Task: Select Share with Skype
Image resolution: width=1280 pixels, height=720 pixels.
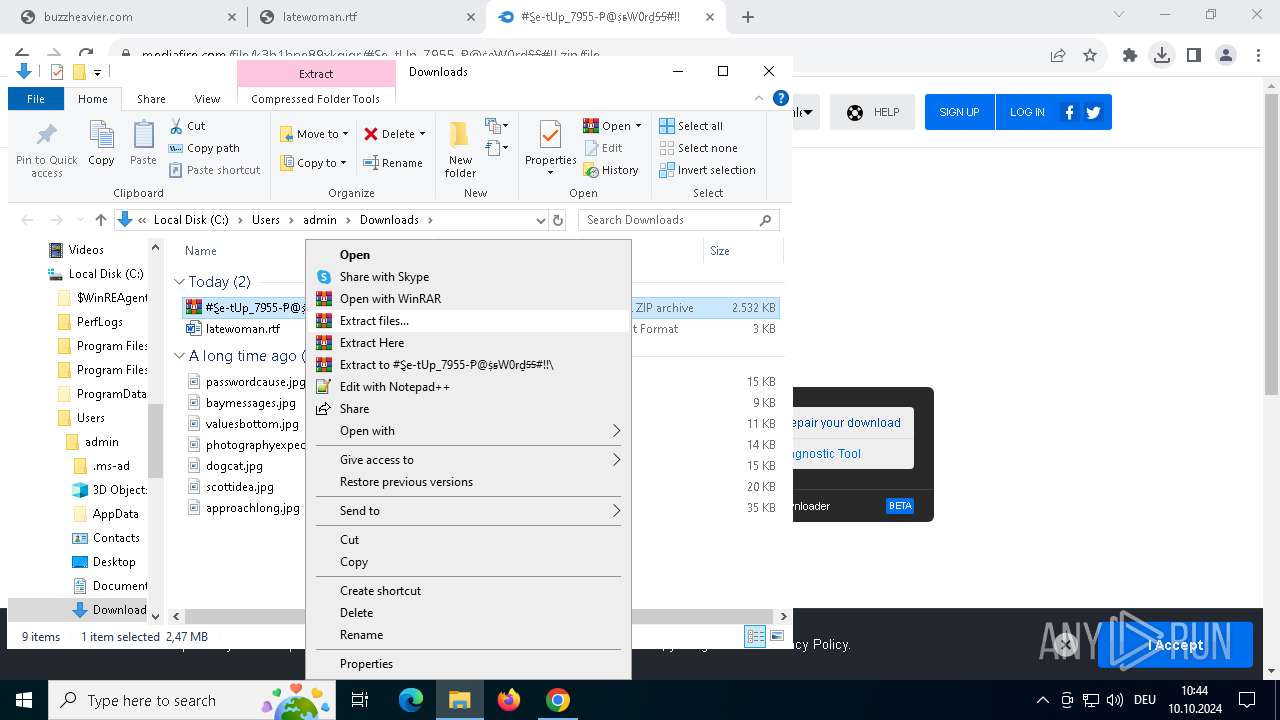Action: [x=468, y=277]
